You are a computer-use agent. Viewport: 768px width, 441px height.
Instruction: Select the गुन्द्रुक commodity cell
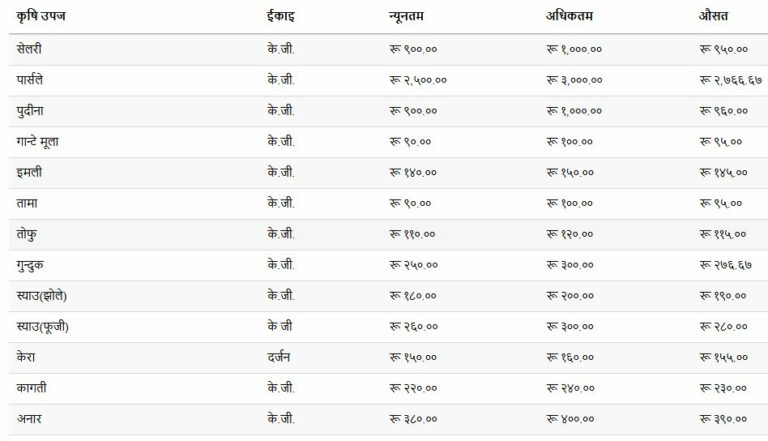point(30,265)
